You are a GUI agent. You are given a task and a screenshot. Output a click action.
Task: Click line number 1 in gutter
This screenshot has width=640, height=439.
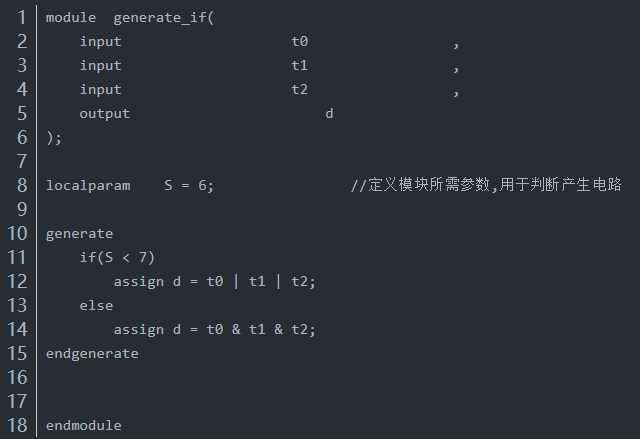(21, 18)
